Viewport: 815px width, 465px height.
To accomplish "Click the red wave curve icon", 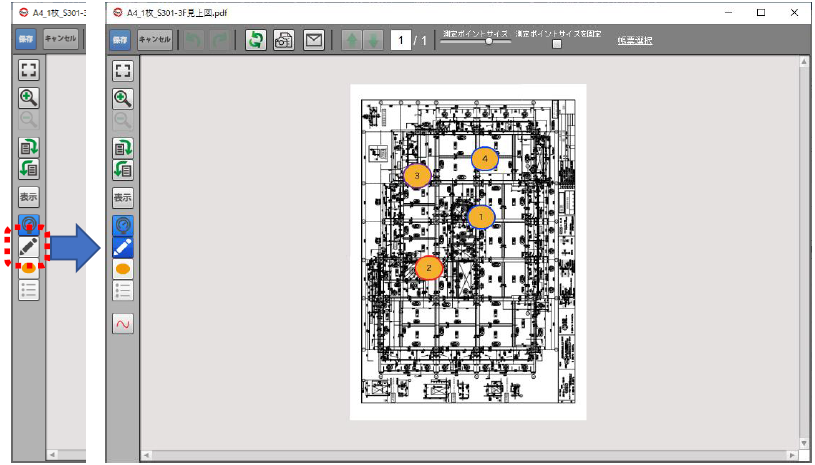I will coord(123,324).
